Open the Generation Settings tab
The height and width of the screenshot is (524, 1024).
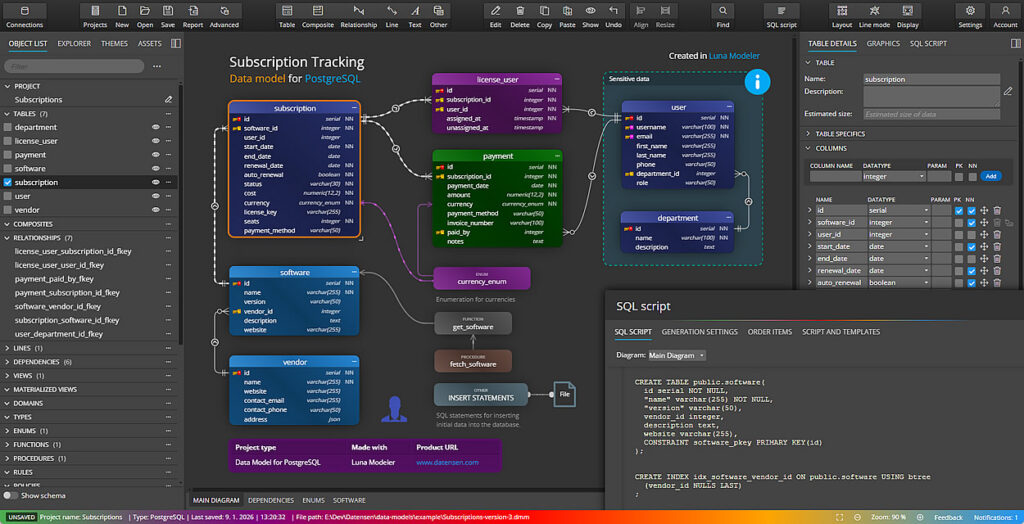click(699, 332)
